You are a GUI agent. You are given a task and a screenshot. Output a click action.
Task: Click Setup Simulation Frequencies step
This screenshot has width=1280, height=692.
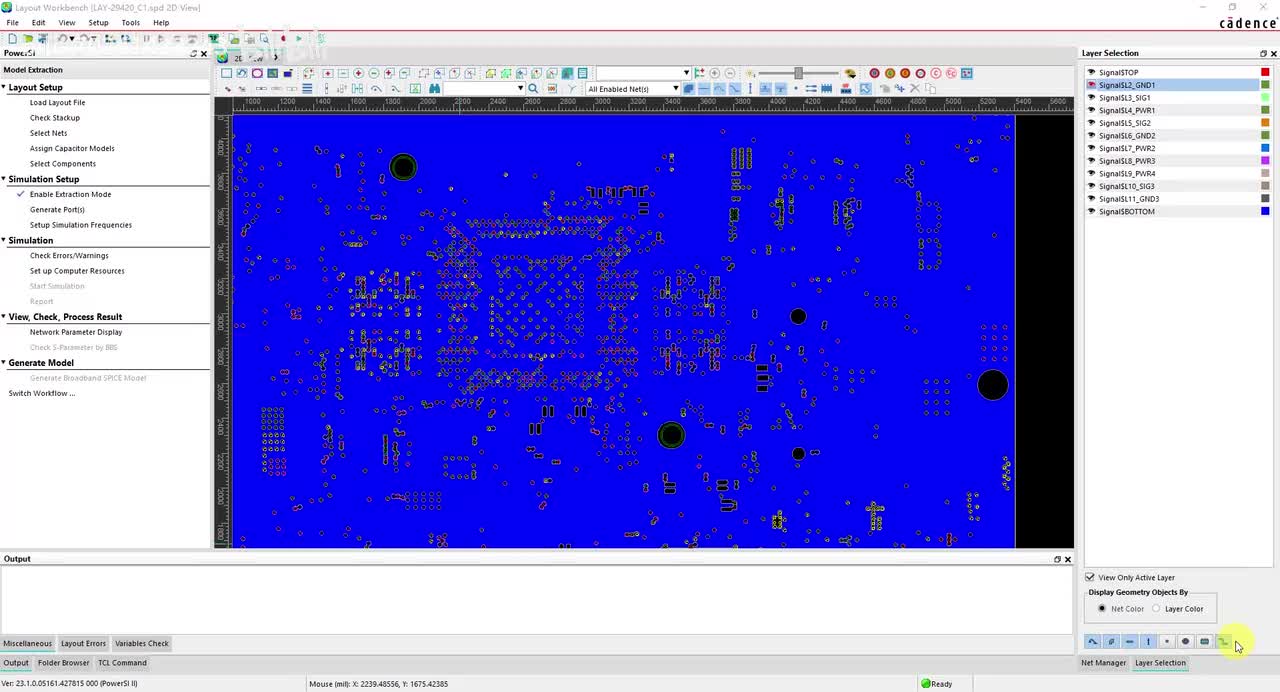(81, 225)
